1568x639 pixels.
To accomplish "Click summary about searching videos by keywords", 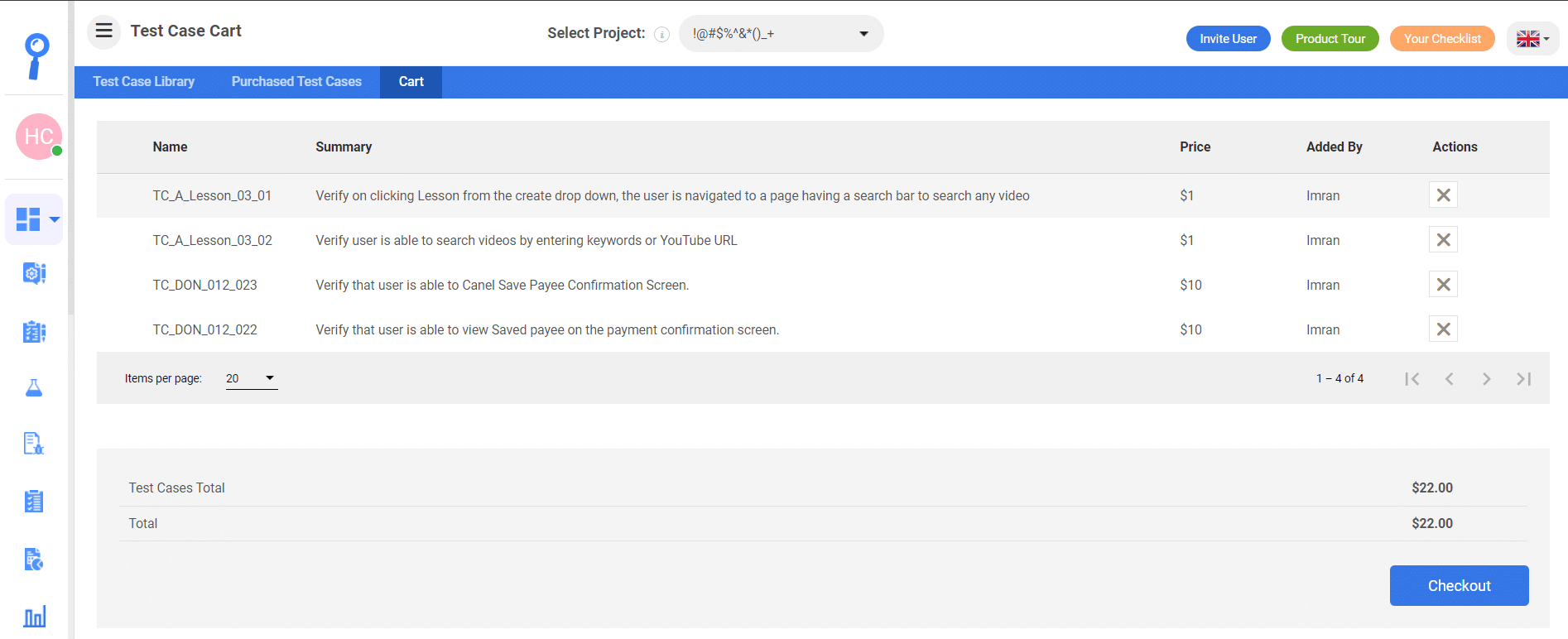I will [526, 241].
